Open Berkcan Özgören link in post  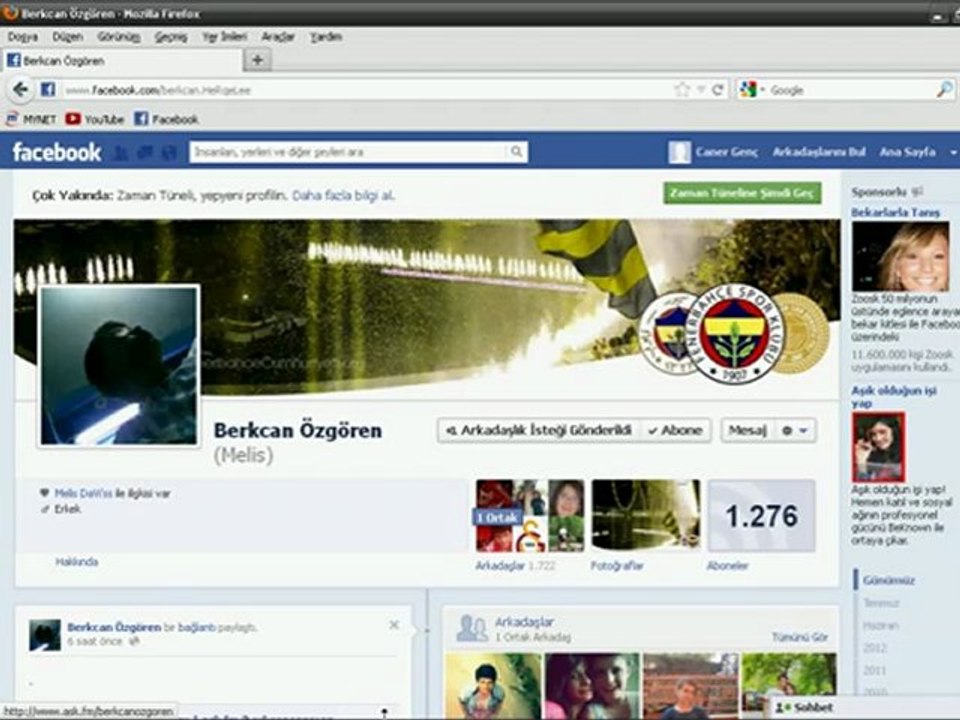114,627
